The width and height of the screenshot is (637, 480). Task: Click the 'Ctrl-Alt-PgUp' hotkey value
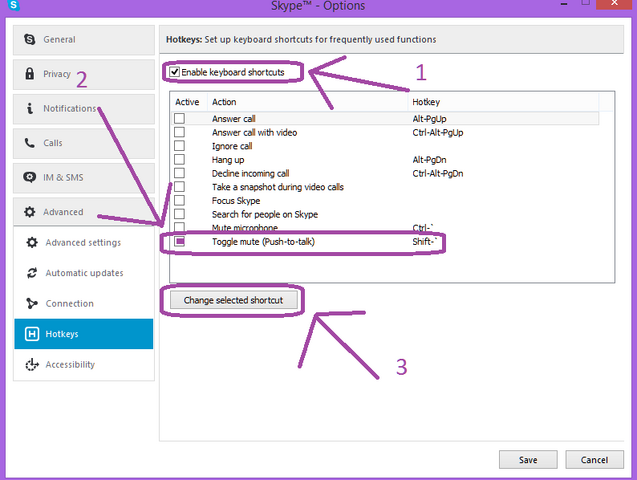438,132
